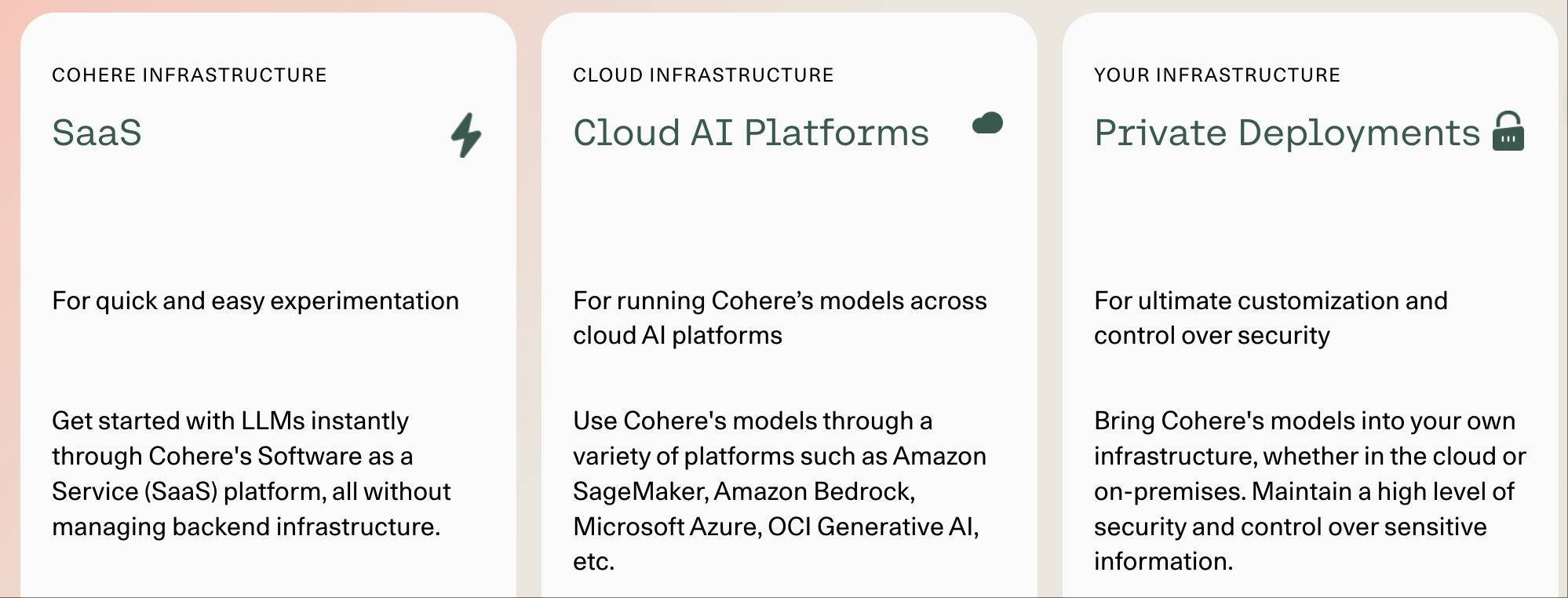1568x598 pixels.
Task: Click the 'Get started with LLMs instantly' paragraph
Action: tap(251, 473)
